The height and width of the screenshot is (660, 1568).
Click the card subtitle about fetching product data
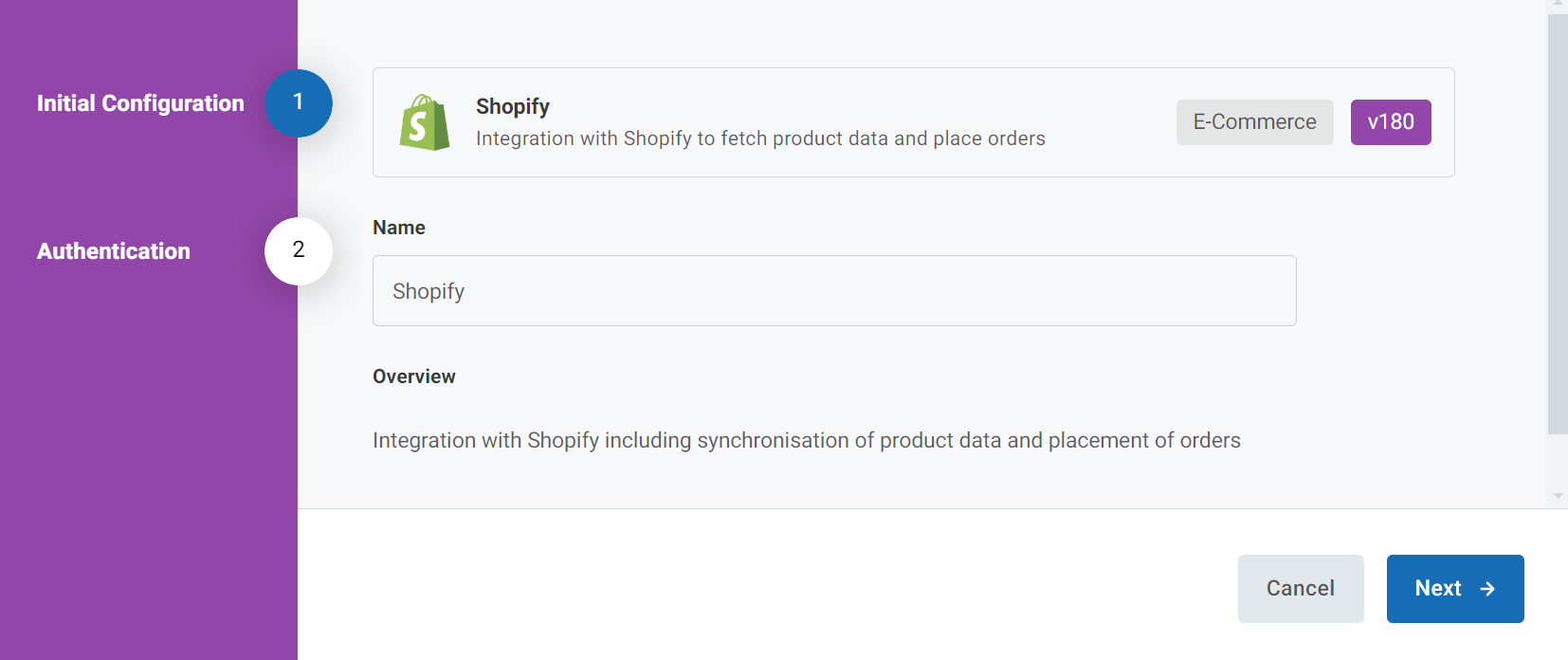(760, 138)
